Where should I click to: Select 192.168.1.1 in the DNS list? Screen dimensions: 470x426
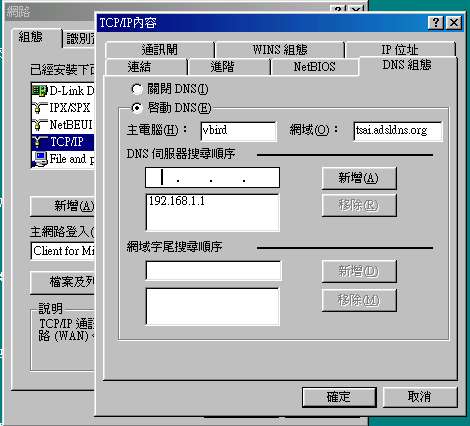(x=177, y=201)
